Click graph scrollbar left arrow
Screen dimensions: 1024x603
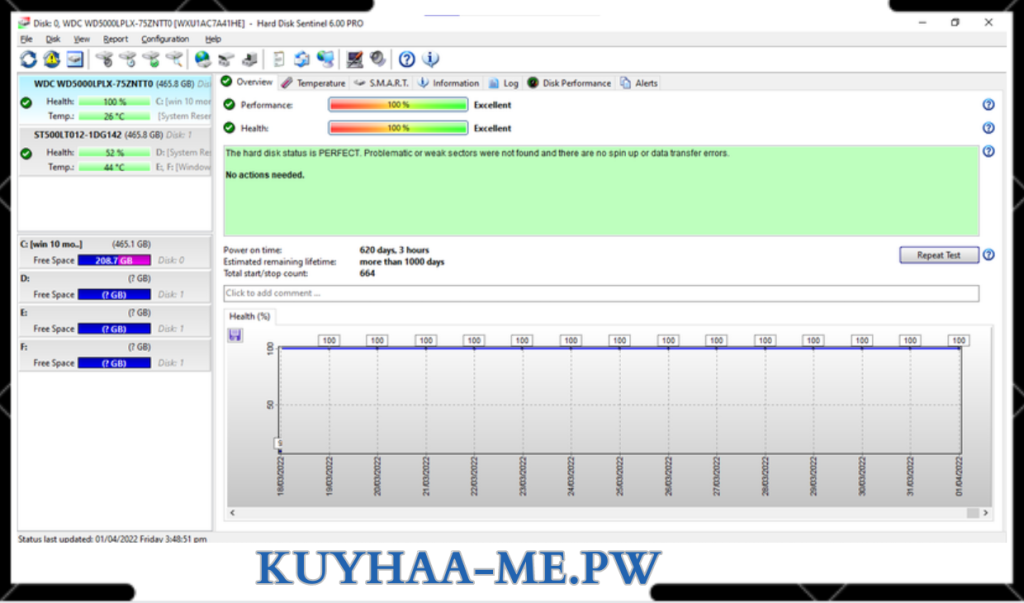tap(232, 513)
